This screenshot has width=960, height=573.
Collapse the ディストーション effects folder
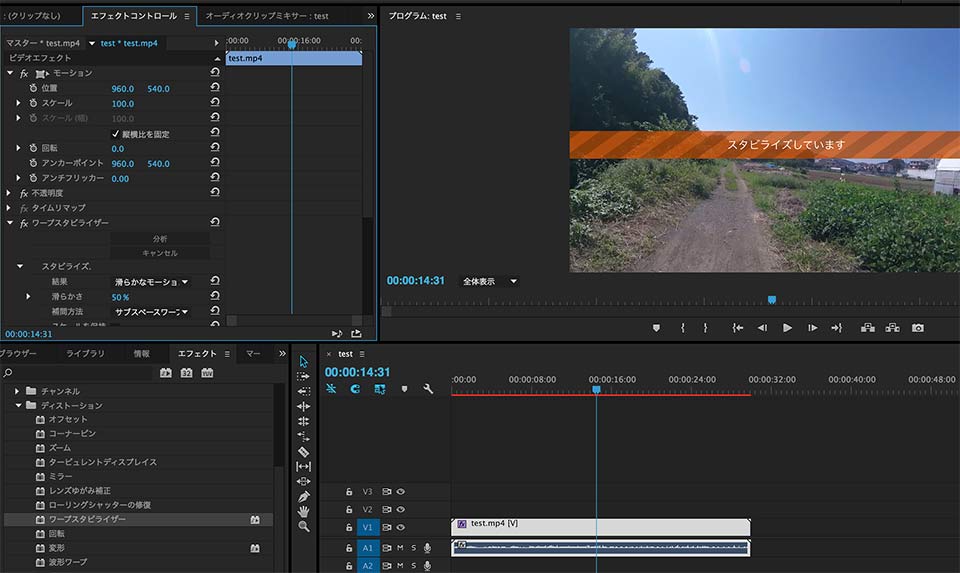point(18,405)
